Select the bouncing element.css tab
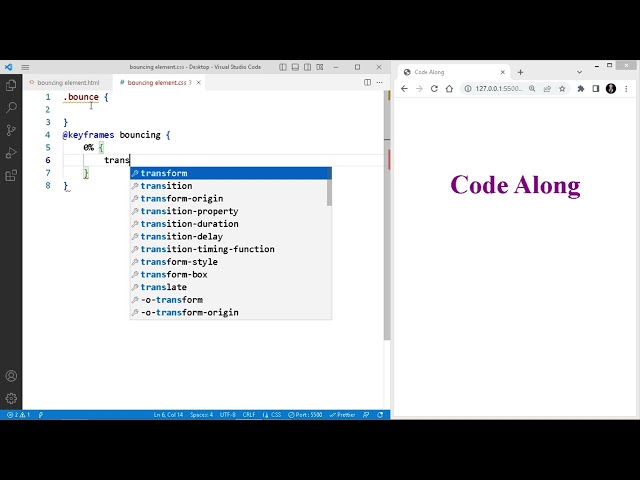Screen dimensions: 640x480 pos(157,82)
